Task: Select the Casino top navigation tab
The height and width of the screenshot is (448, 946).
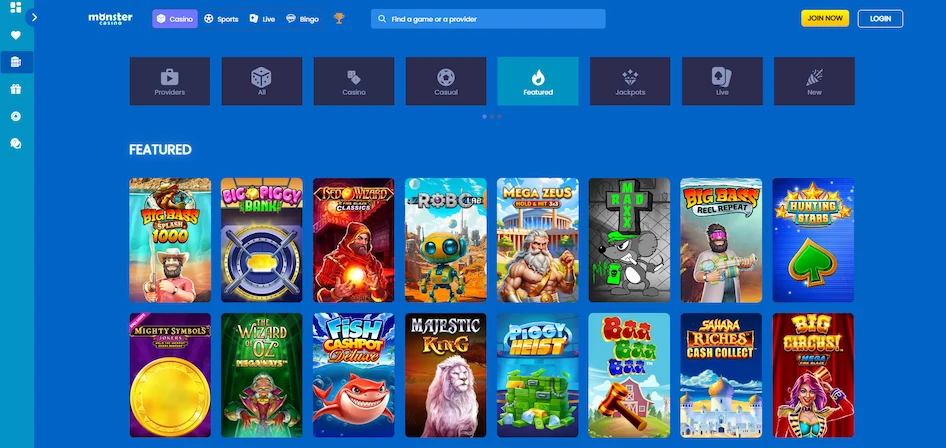Action: [x=174, y=19]
